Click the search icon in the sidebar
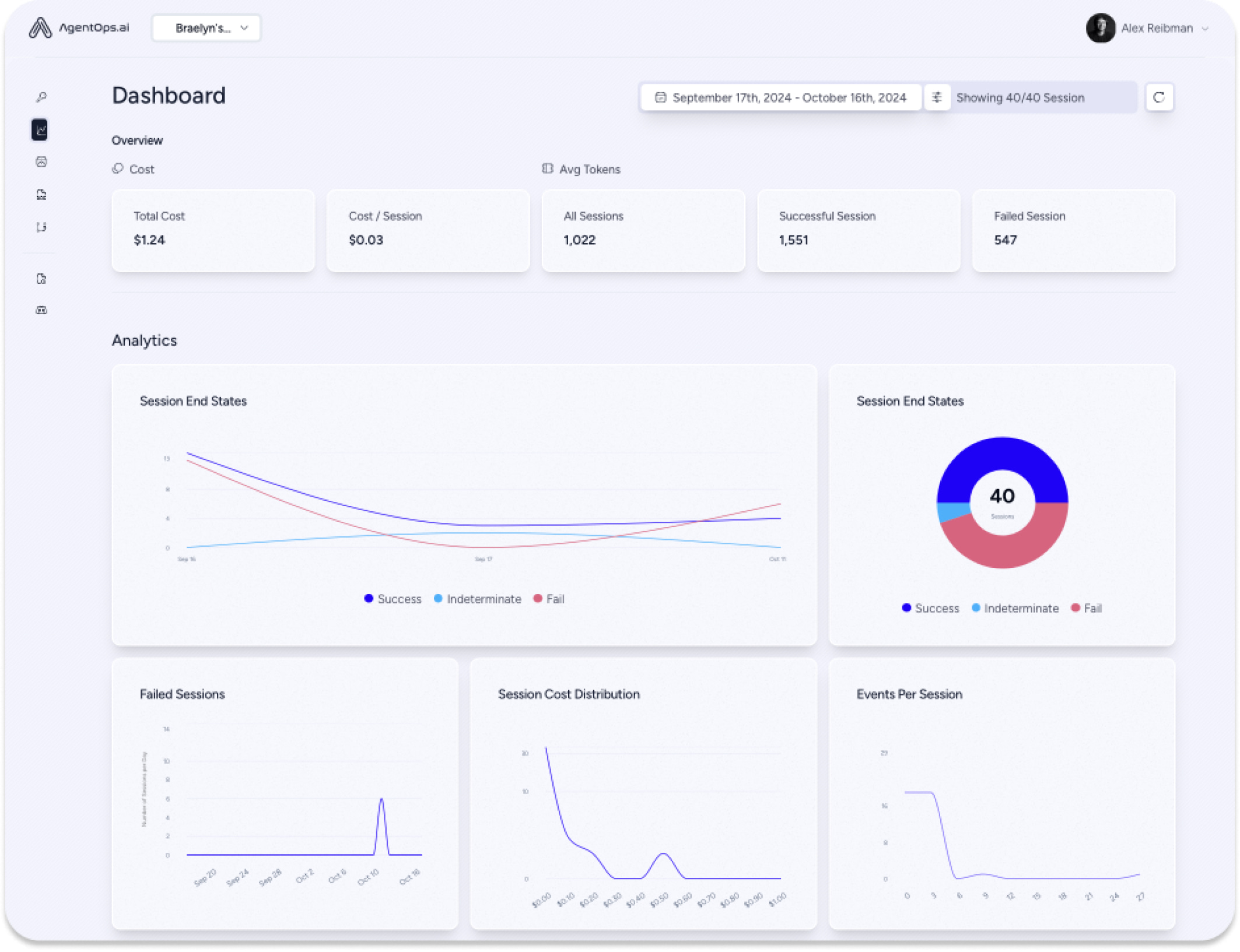Screen dimensions: 1240x952 click(40, 97)
